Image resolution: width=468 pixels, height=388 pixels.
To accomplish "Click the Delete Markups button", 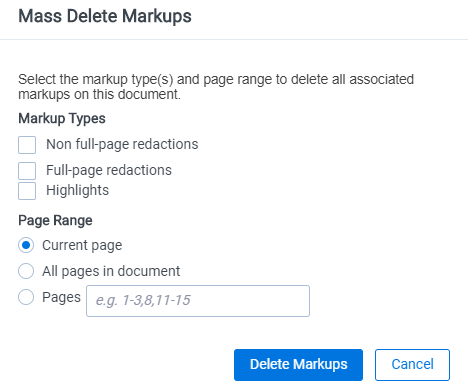I will point(298,365).
